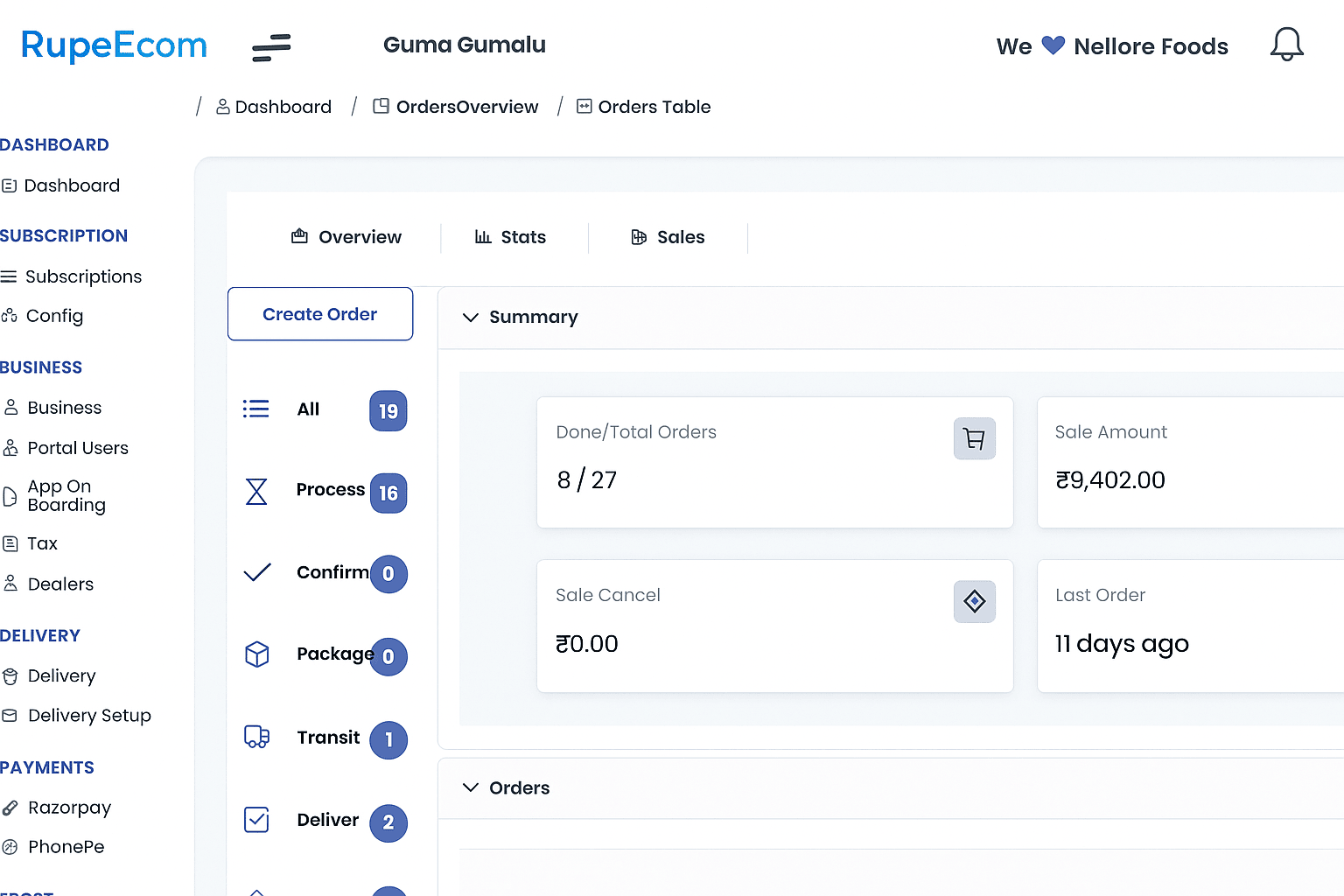Select the All filter showing 19 orders
1344x896 pixels.
tap(308, 409)
